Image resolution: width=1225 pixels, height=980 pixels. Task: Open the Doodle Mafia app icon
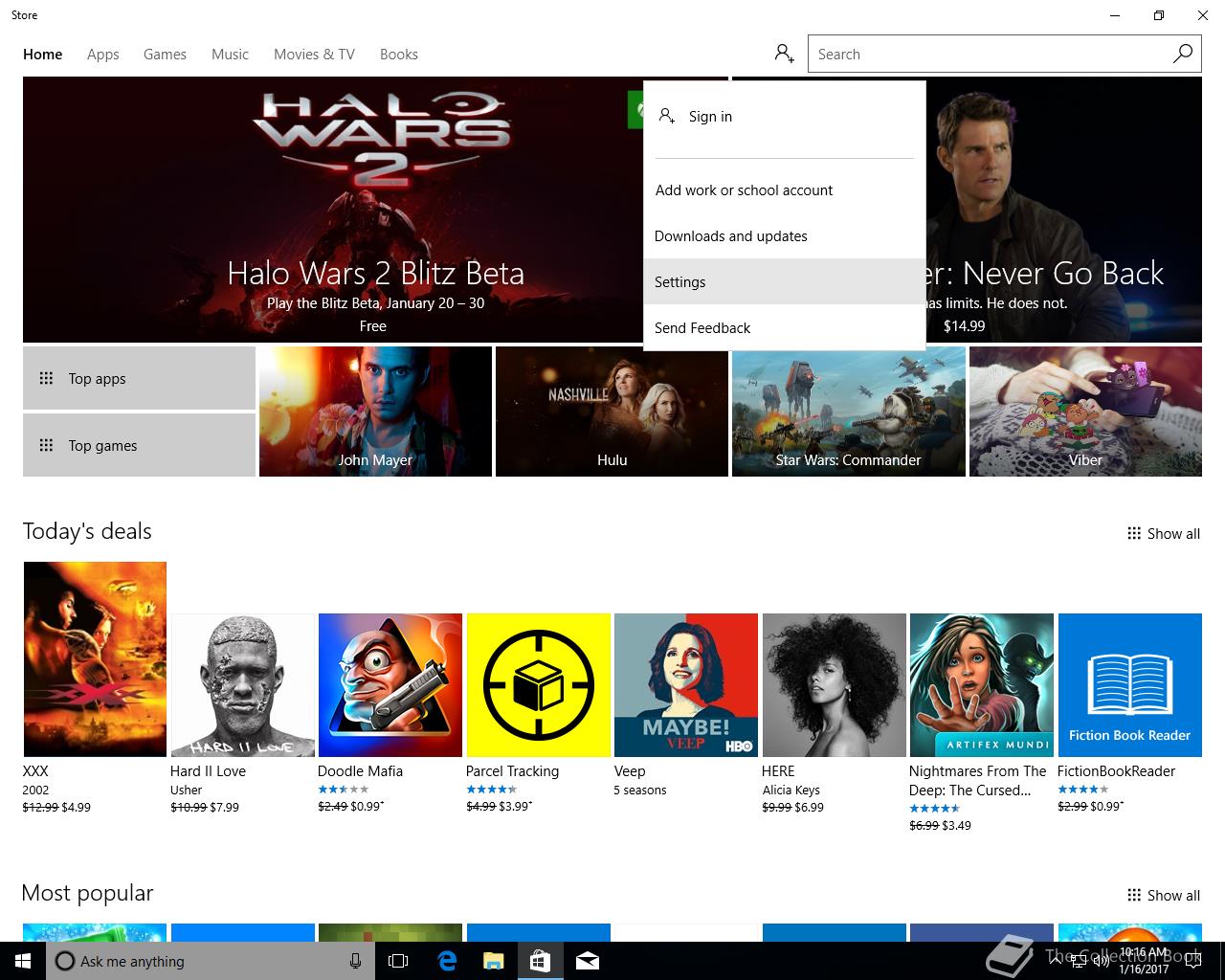(x=390, y=685)
